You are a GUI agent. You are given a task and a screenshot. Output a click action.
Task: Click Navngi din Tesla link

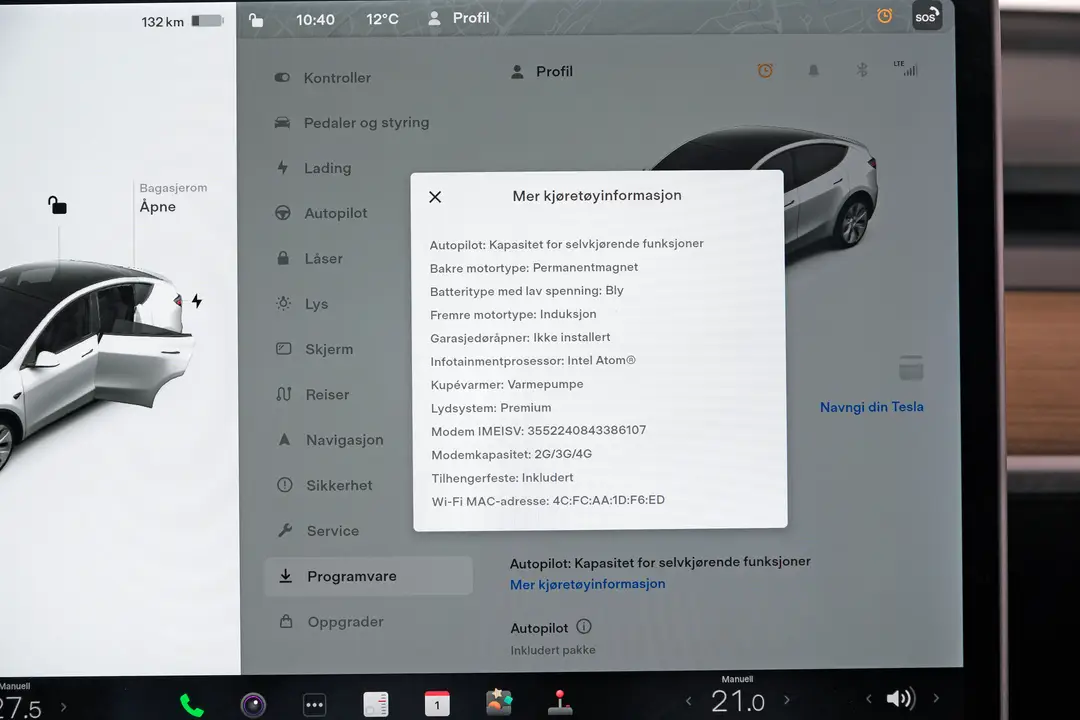871,407
